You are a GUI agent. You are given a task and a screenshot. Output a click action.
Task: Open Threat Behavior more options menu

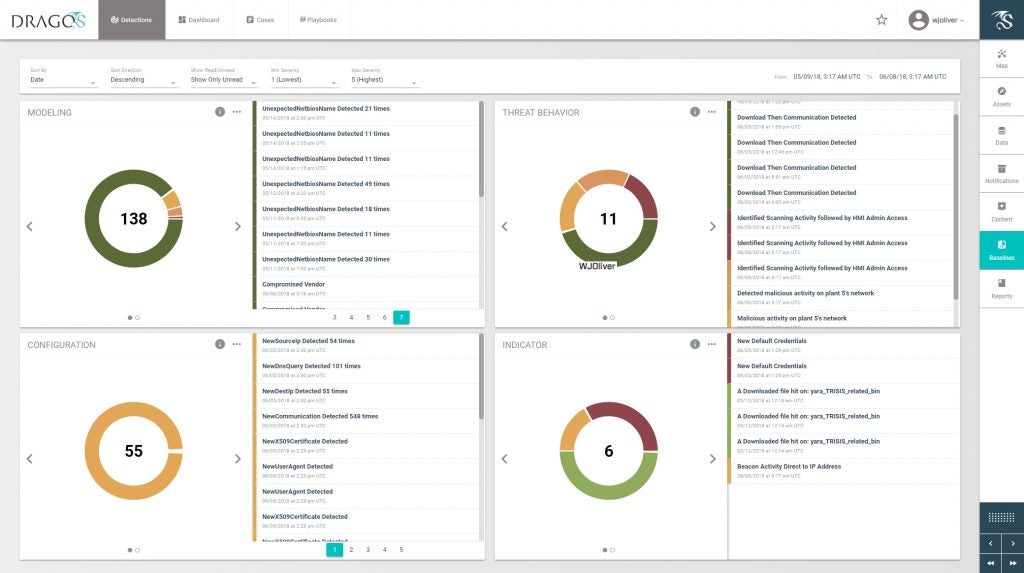(x=712, y=112)
